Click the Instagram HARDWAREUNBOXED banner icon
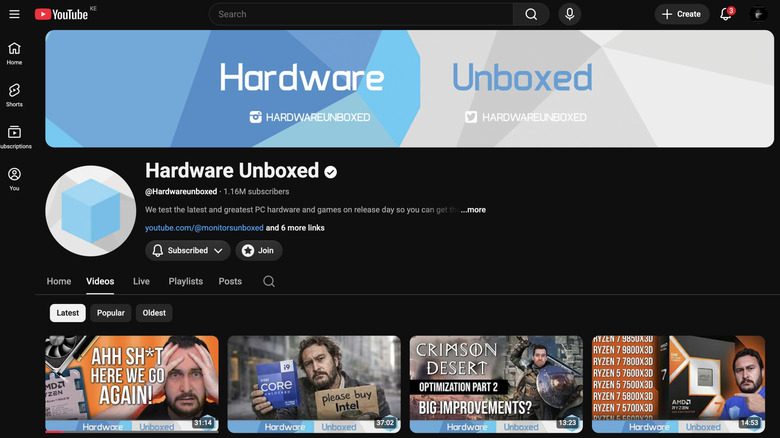Viewport: 780px width, 438px height. [255, 117]
